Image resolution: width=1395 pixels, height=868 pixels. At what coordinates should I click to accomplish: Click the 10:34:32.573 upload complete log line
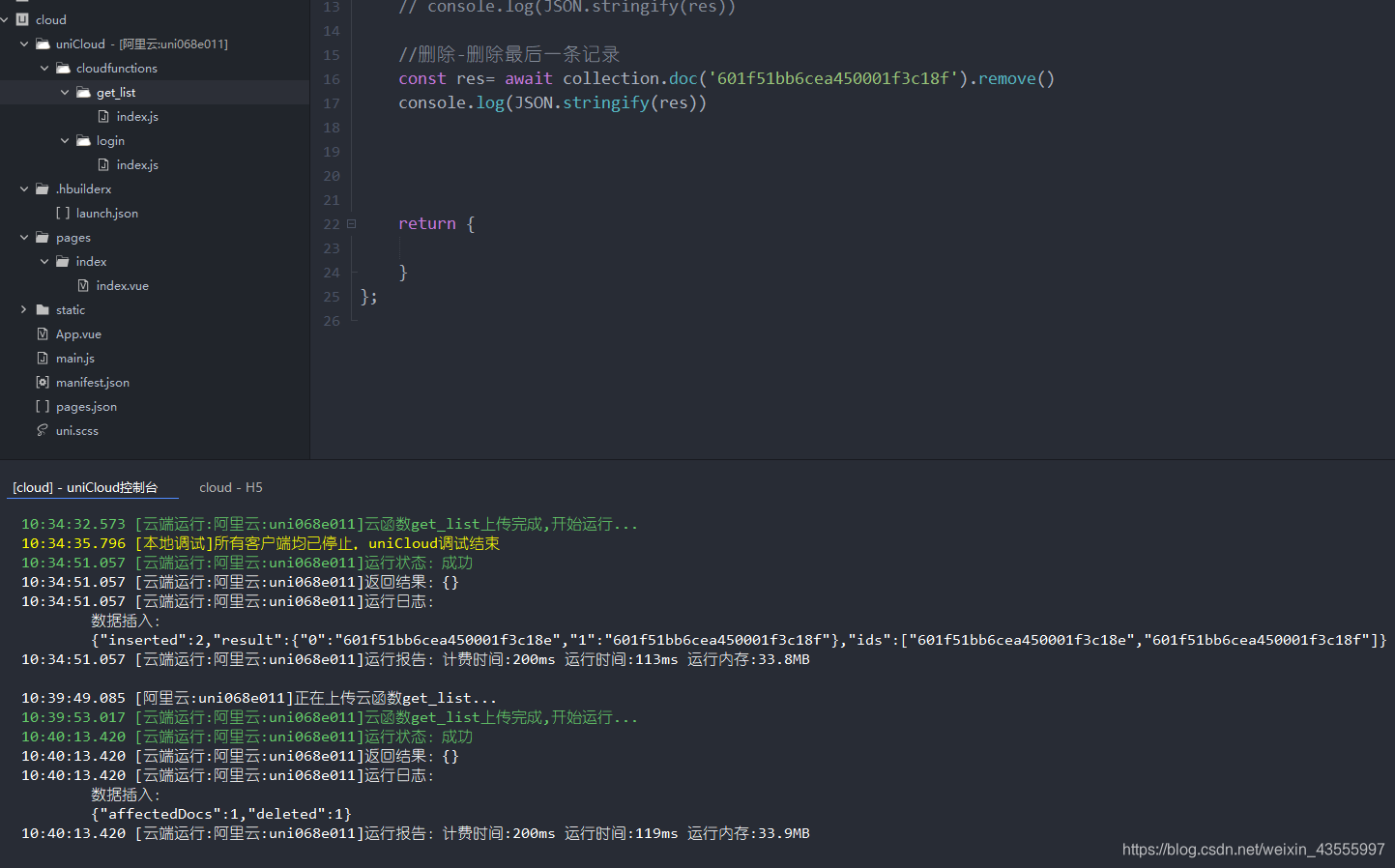pyautogui.click(x=330, y=524)
